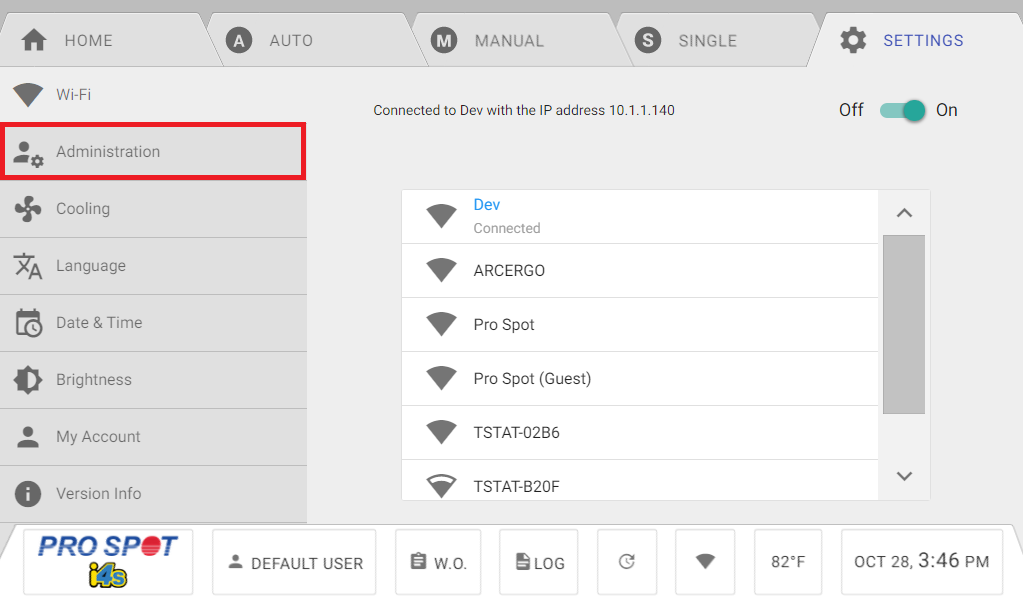Click the Language translate icon

pyautogui.click(x=28, y=266)
